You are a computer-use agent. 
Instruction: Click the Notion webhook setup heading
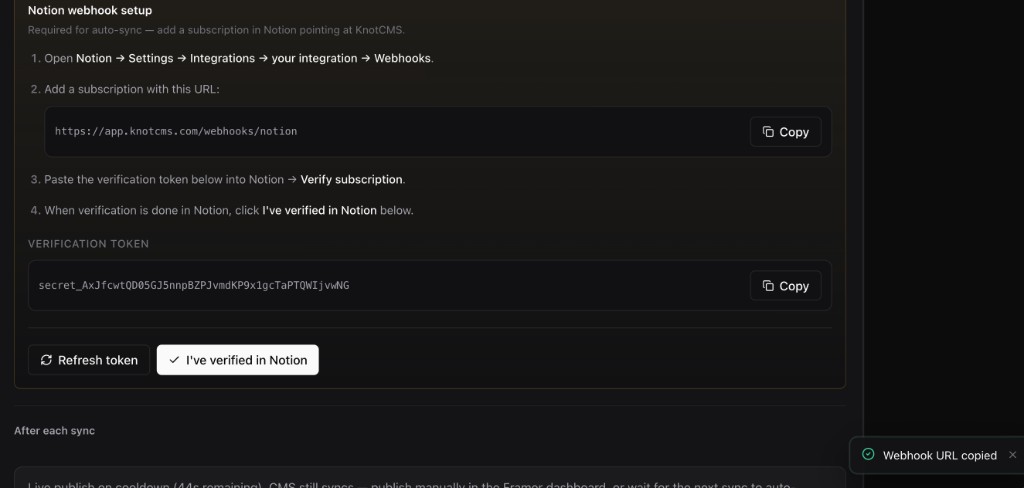click(90, 10)
